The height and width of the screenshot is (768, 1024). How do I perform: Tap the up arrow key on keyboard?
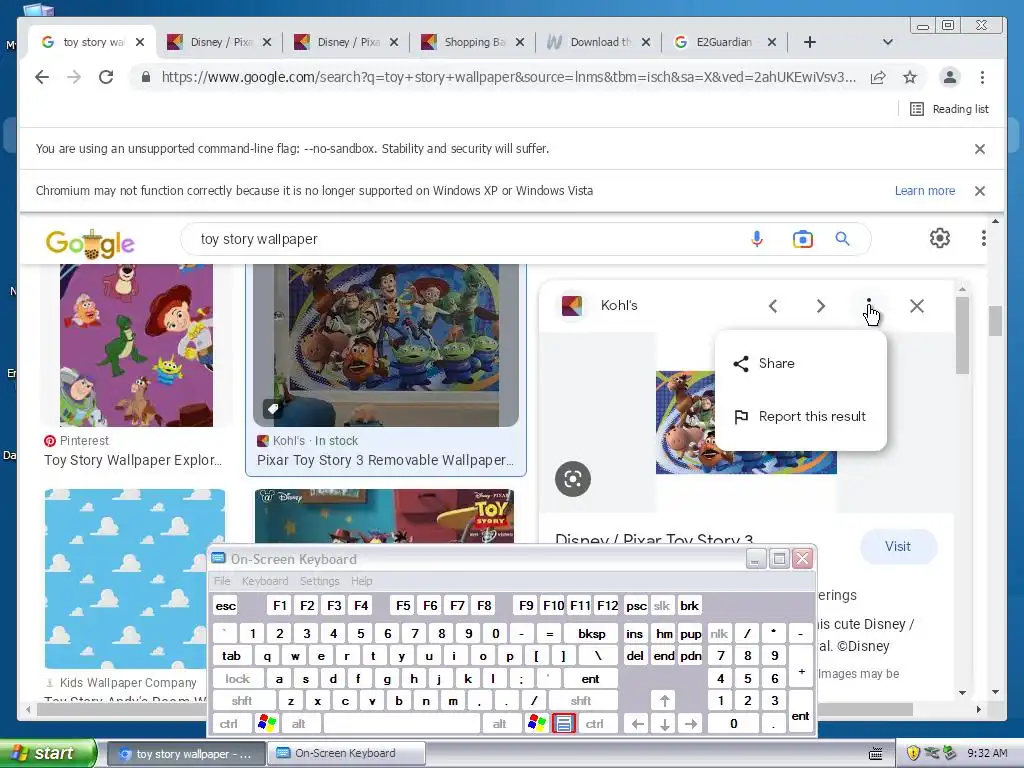665,701
